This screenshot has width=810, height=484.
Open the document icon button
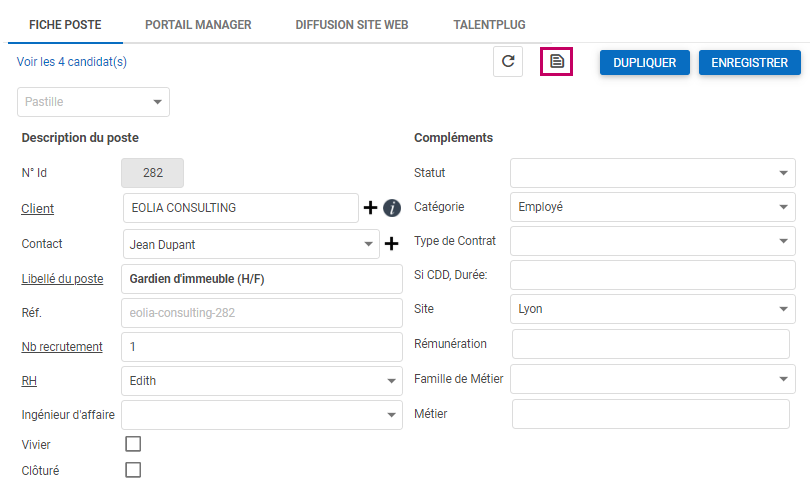coord(557,62)
